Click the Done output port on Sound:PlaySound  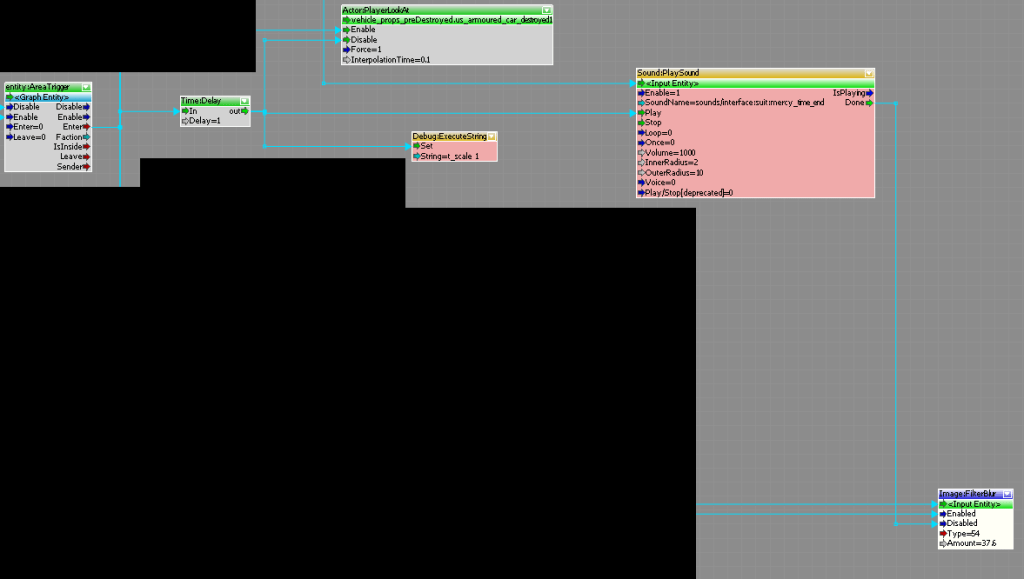pyautogui.click(x=869, y=103)
